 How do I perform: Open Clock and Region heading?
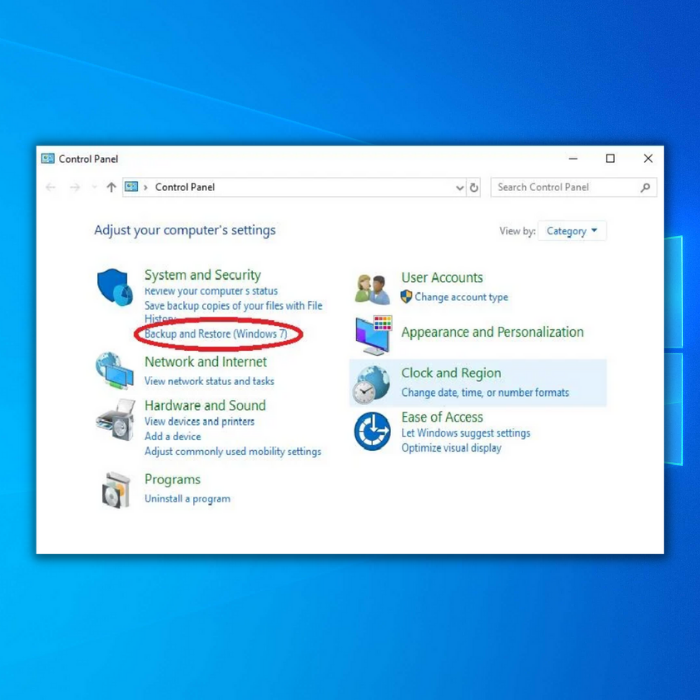point(451,373)
